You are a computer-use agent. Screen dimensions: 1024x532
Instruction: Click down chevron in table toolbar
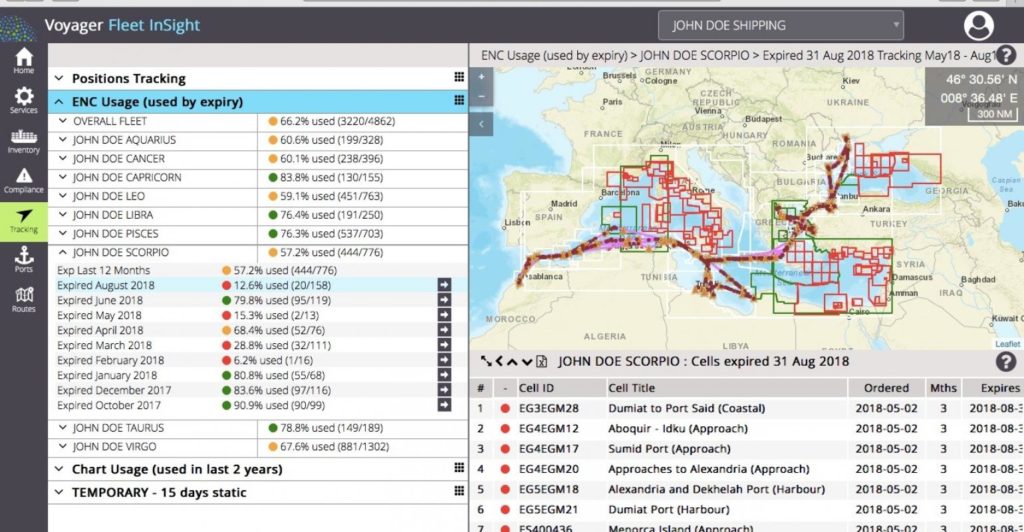point(527,361)
